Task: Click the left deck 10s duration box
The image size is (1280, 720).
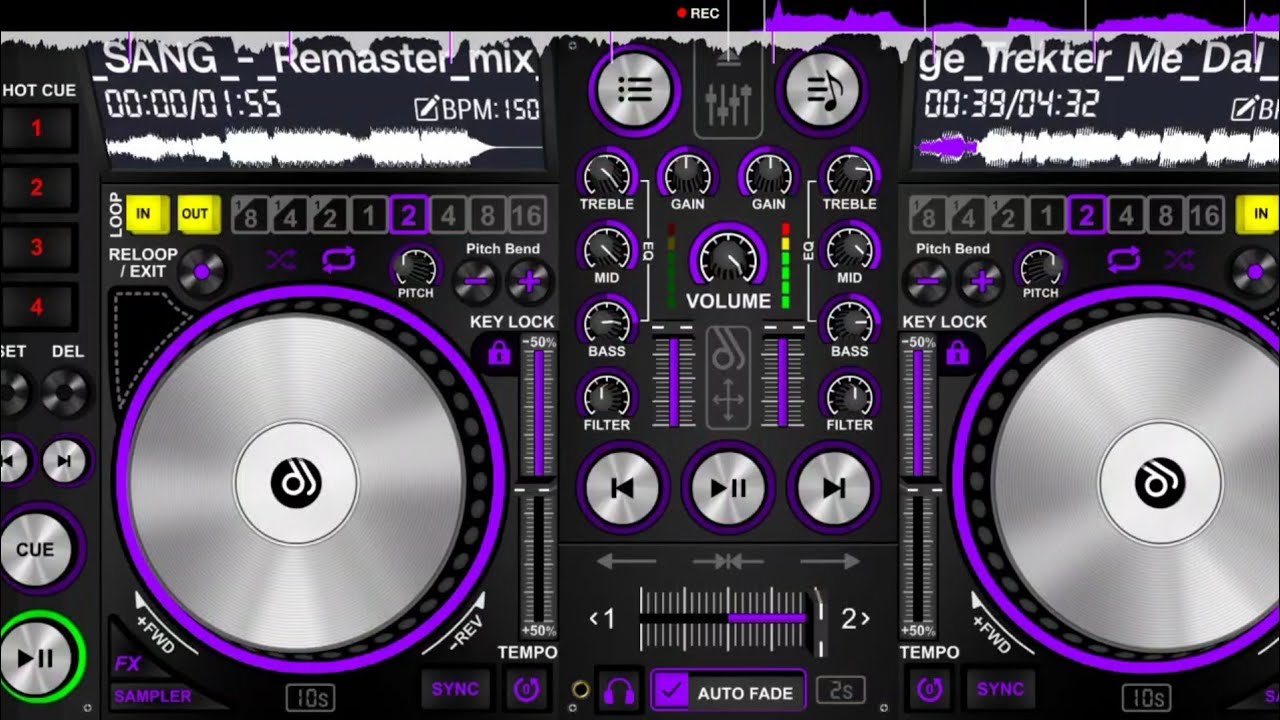Action: (x=309, y=697)
